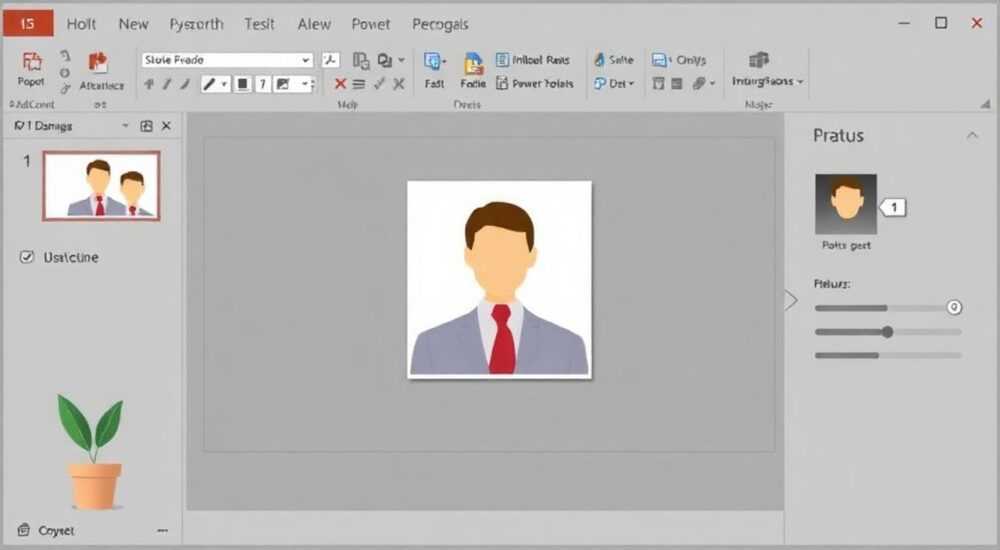Select the black filled square icon

[x=242, y=84]
